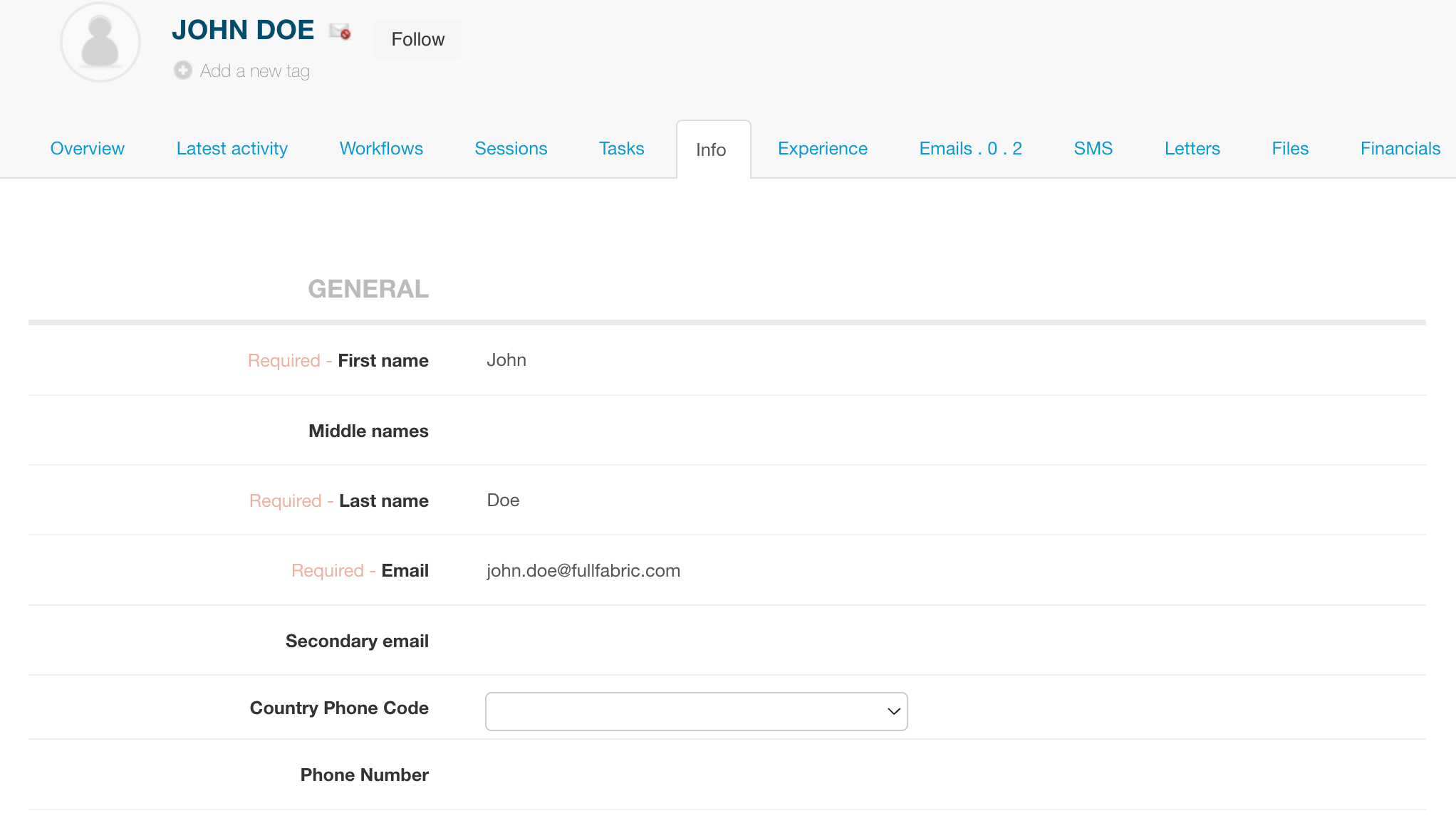Click the email value john.doe@fullfabric.com
1456x818 pixels.
(583, 571)
